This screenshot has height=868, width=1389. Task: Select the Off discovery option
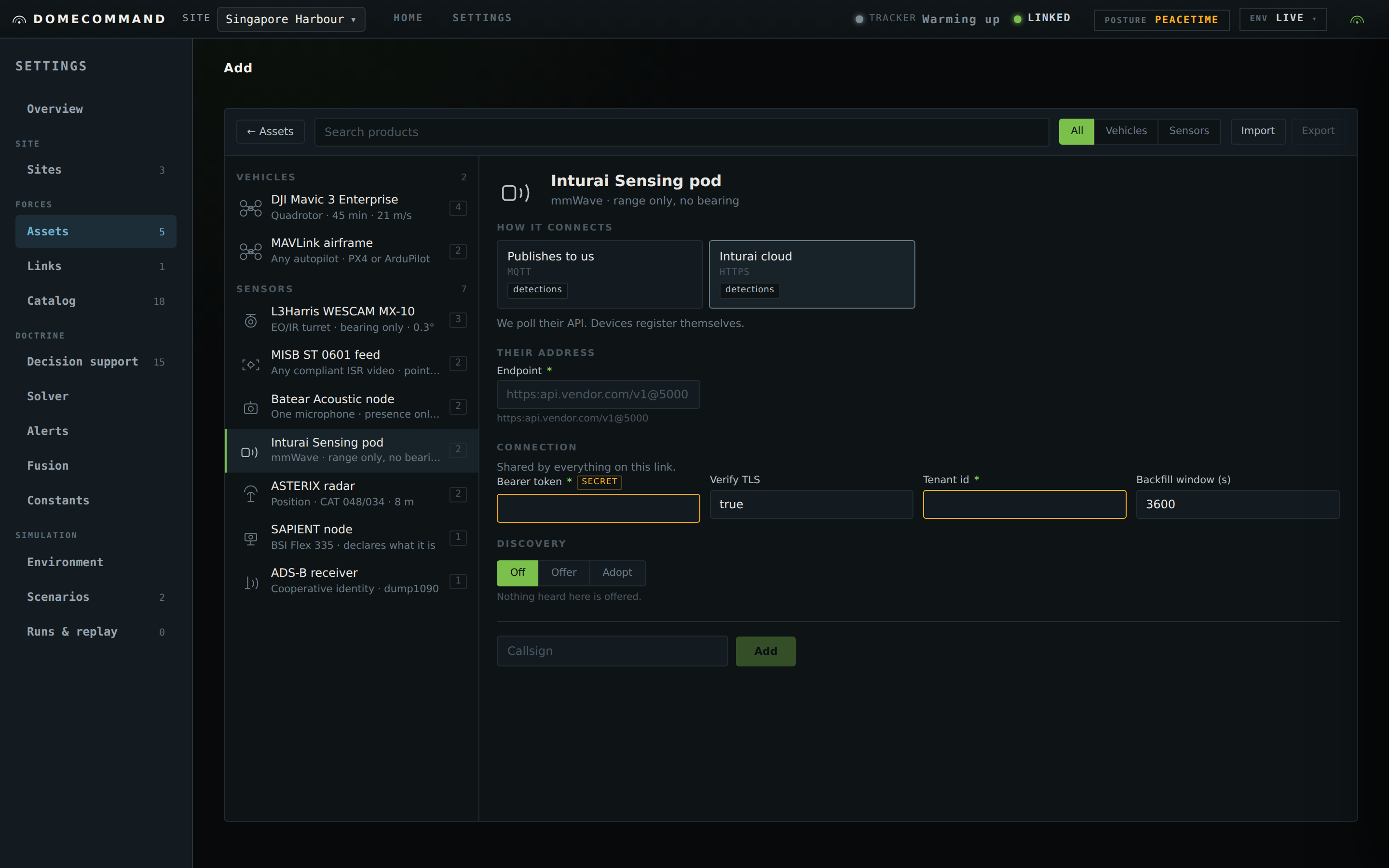(517, 573)
